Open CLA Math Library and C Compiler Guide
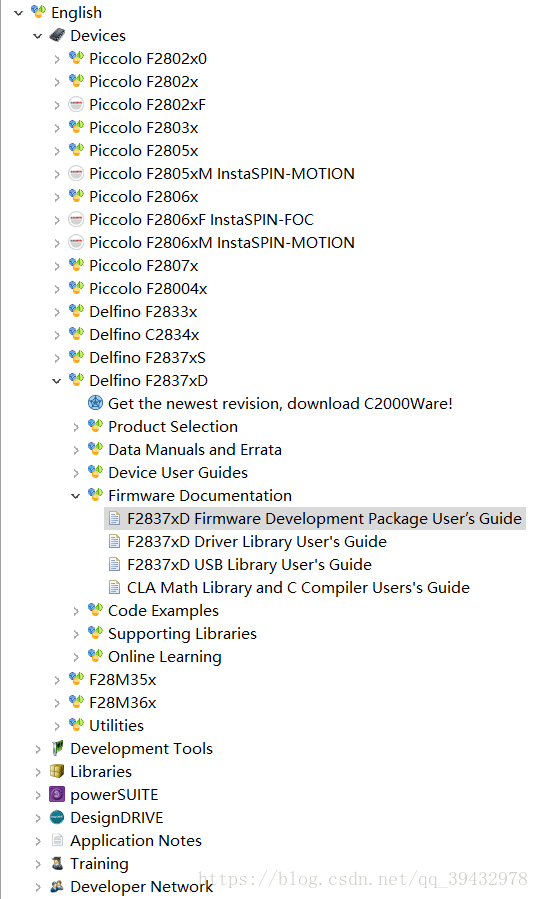The height and width of the screenshot is (899, 539). pyautogui.click(x=298, y=588)
